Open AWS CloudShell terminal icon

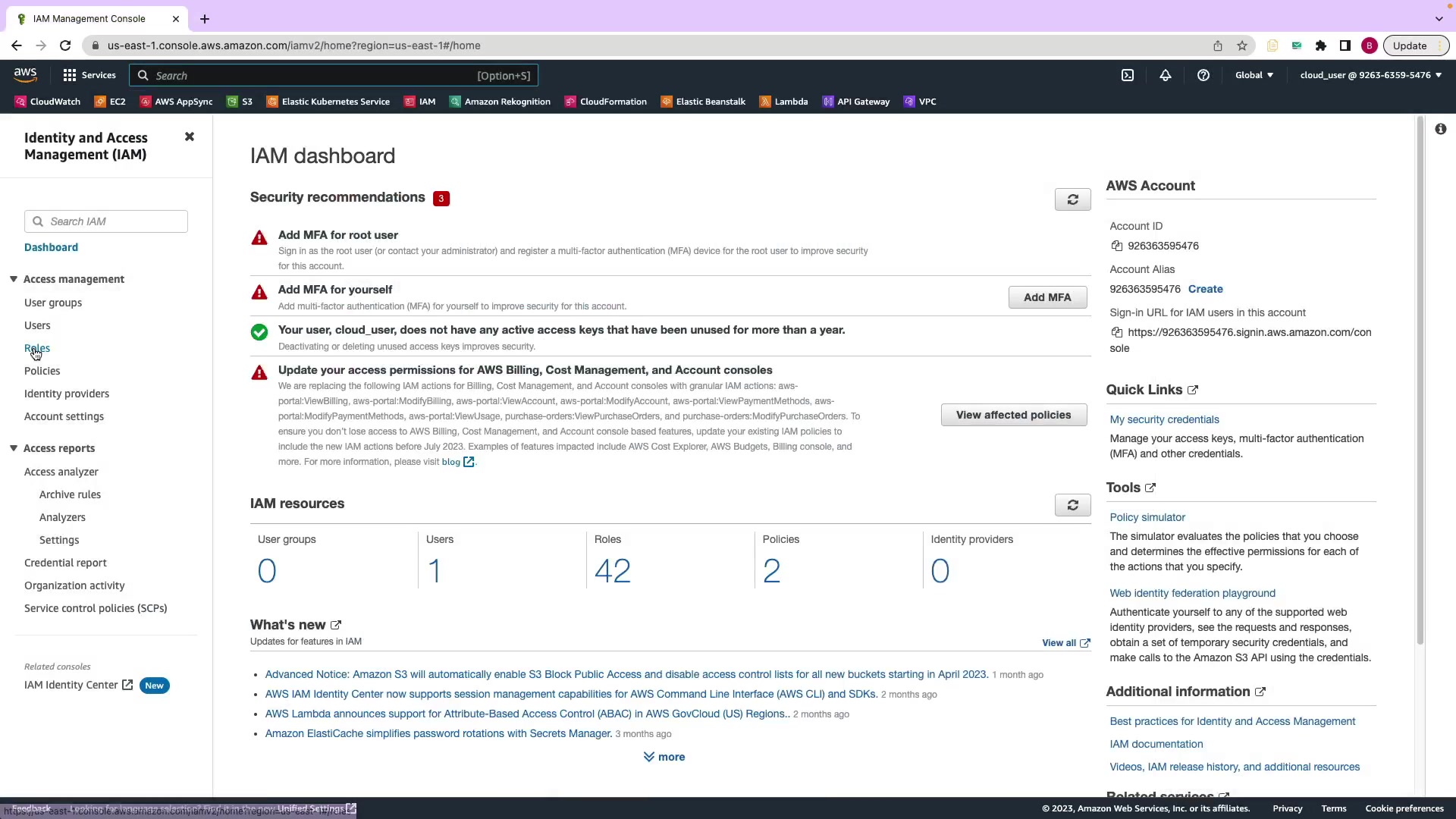tap(1128, 75)
